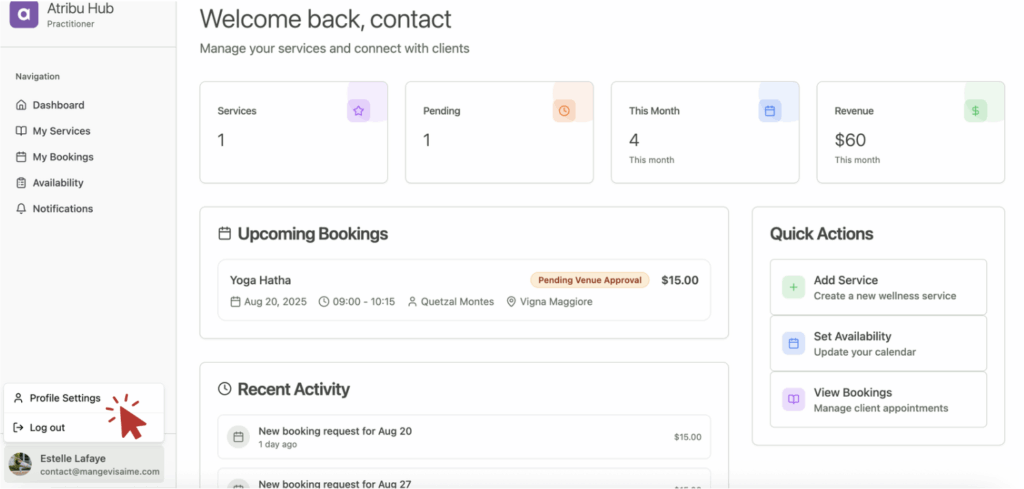Open My Bookings from the sidebar
The height and width of the screenshot is (489, 1024).
coord(62,157)
